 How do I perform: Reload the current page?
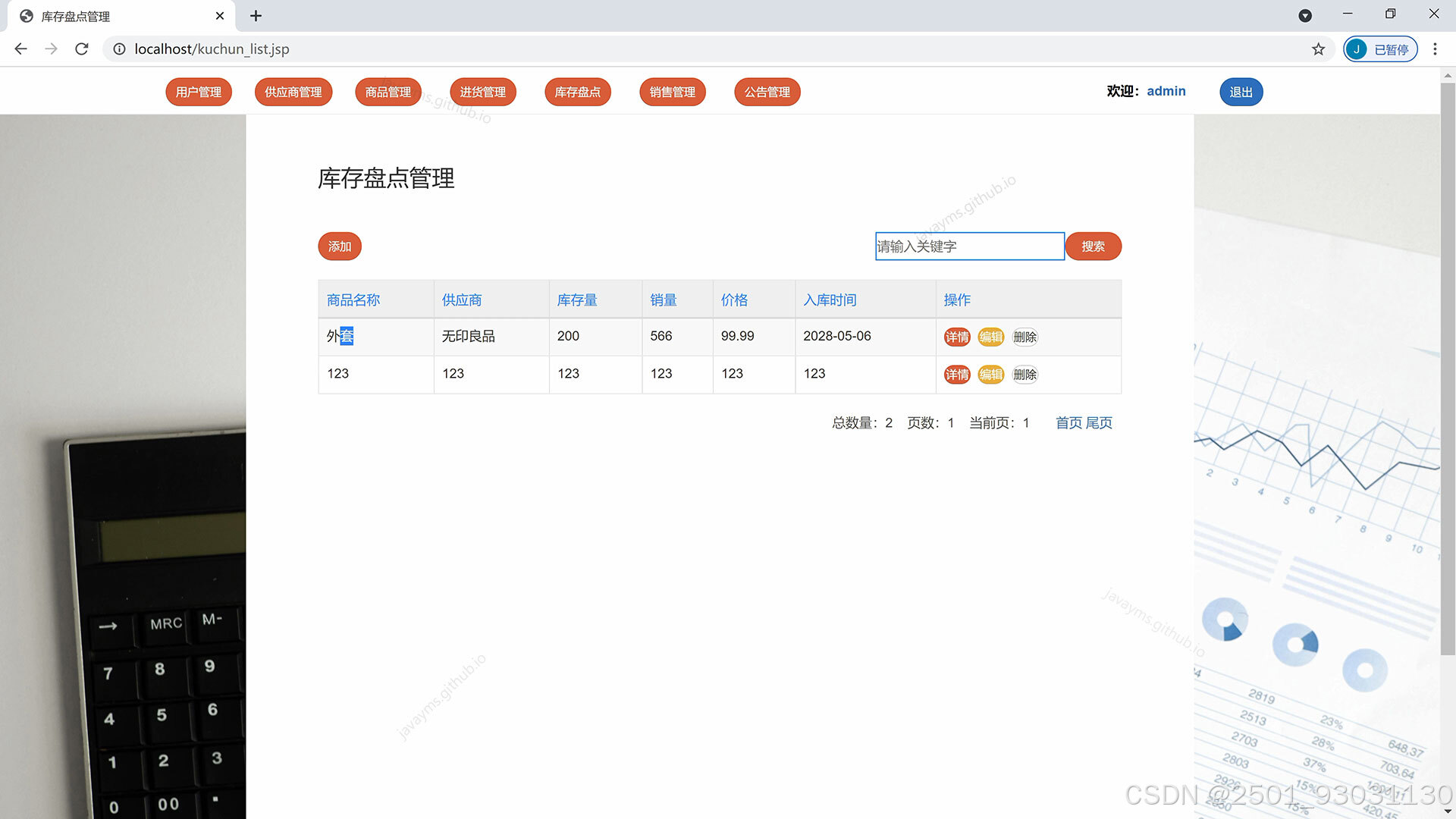82,49
